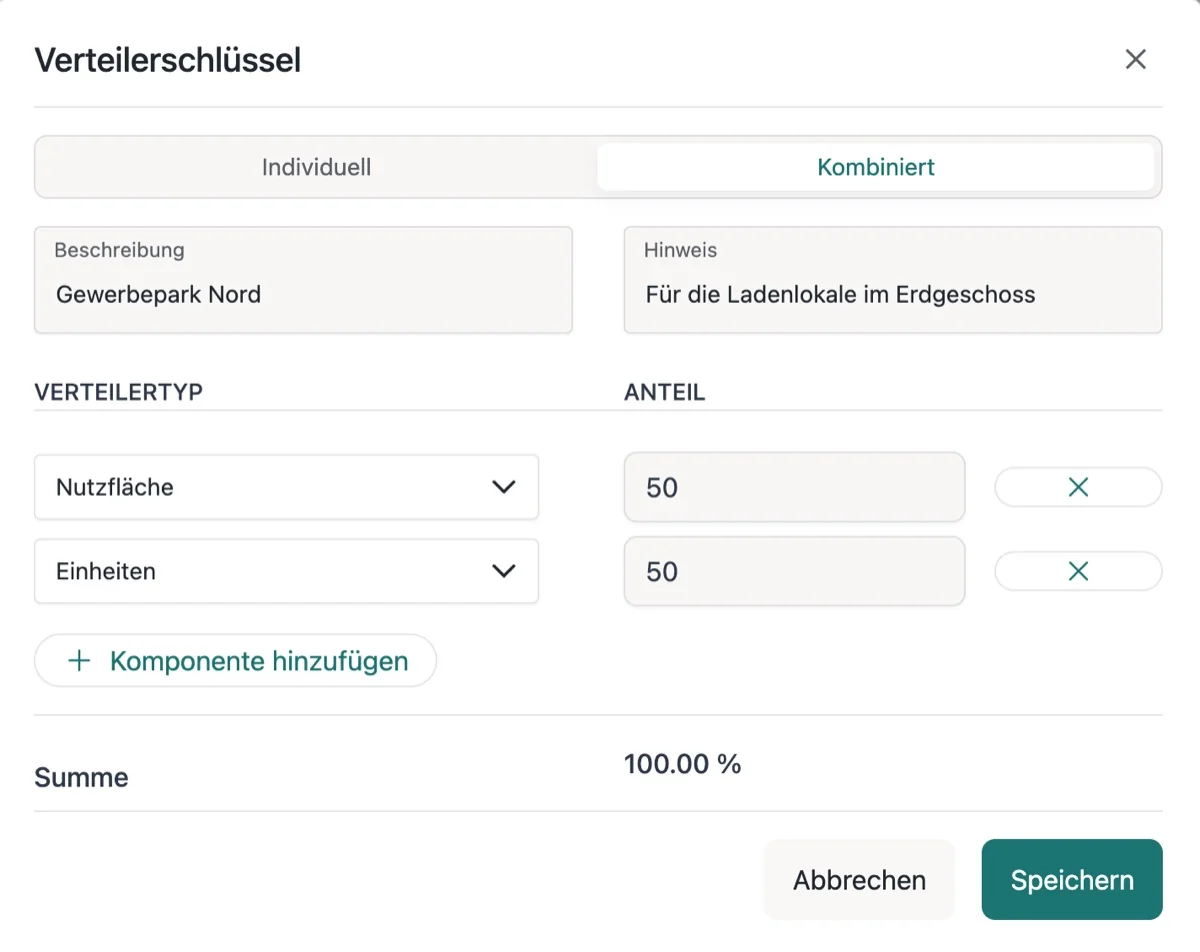Click the ANTEIL column header

664,392
